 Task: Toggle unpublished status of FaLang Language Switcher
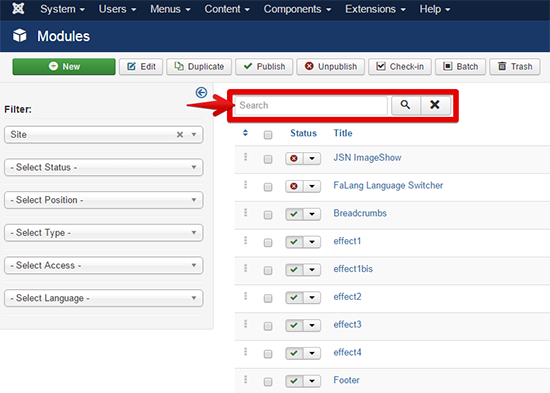pyautogui.click(x=294, y=186)
